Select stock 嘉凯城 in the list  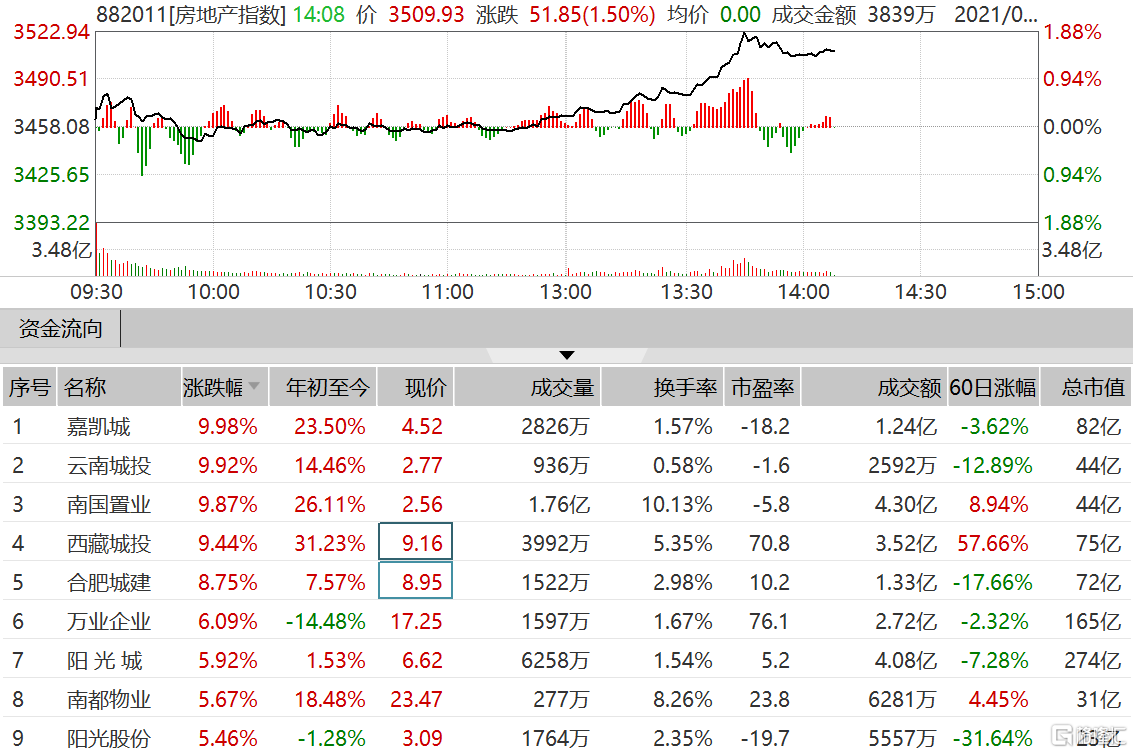[x=98, y=426]
